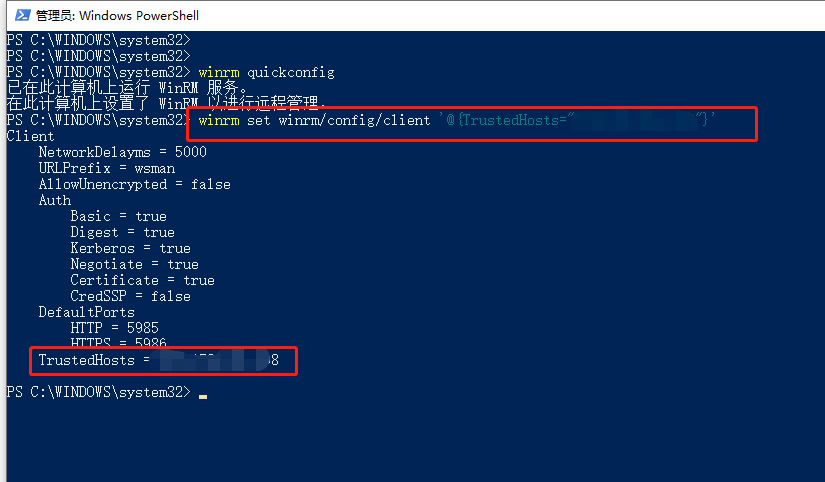Click the Client heading in output

point(31,136)
